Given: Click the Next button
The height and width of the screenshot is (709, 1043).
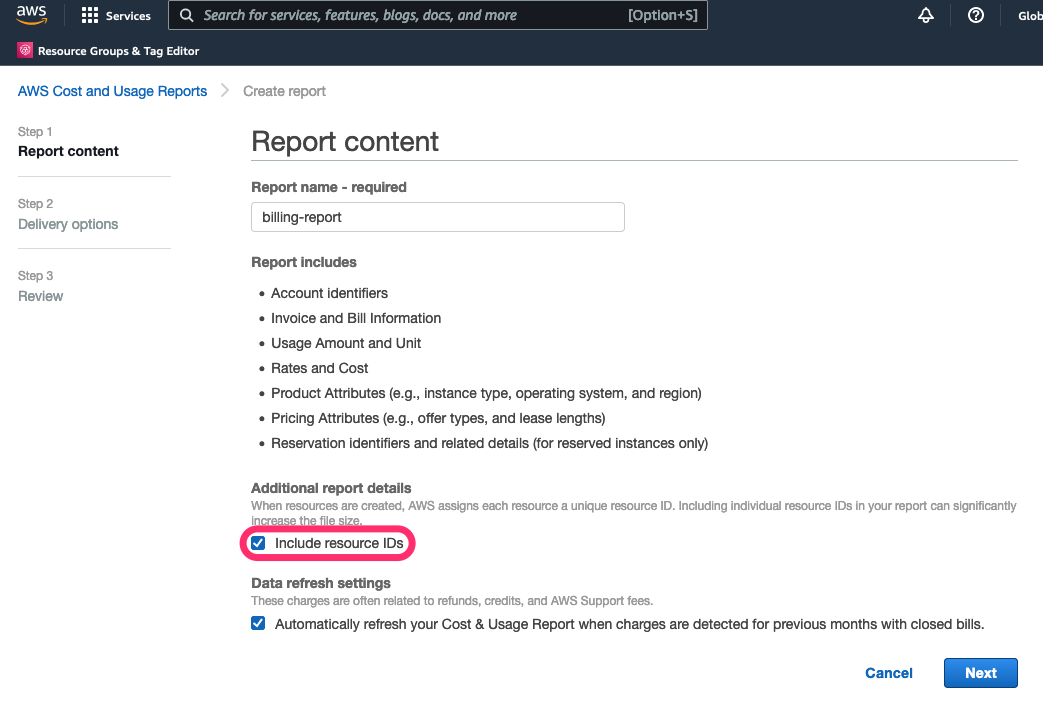Looking at the screenshot, I should (980, 672).
